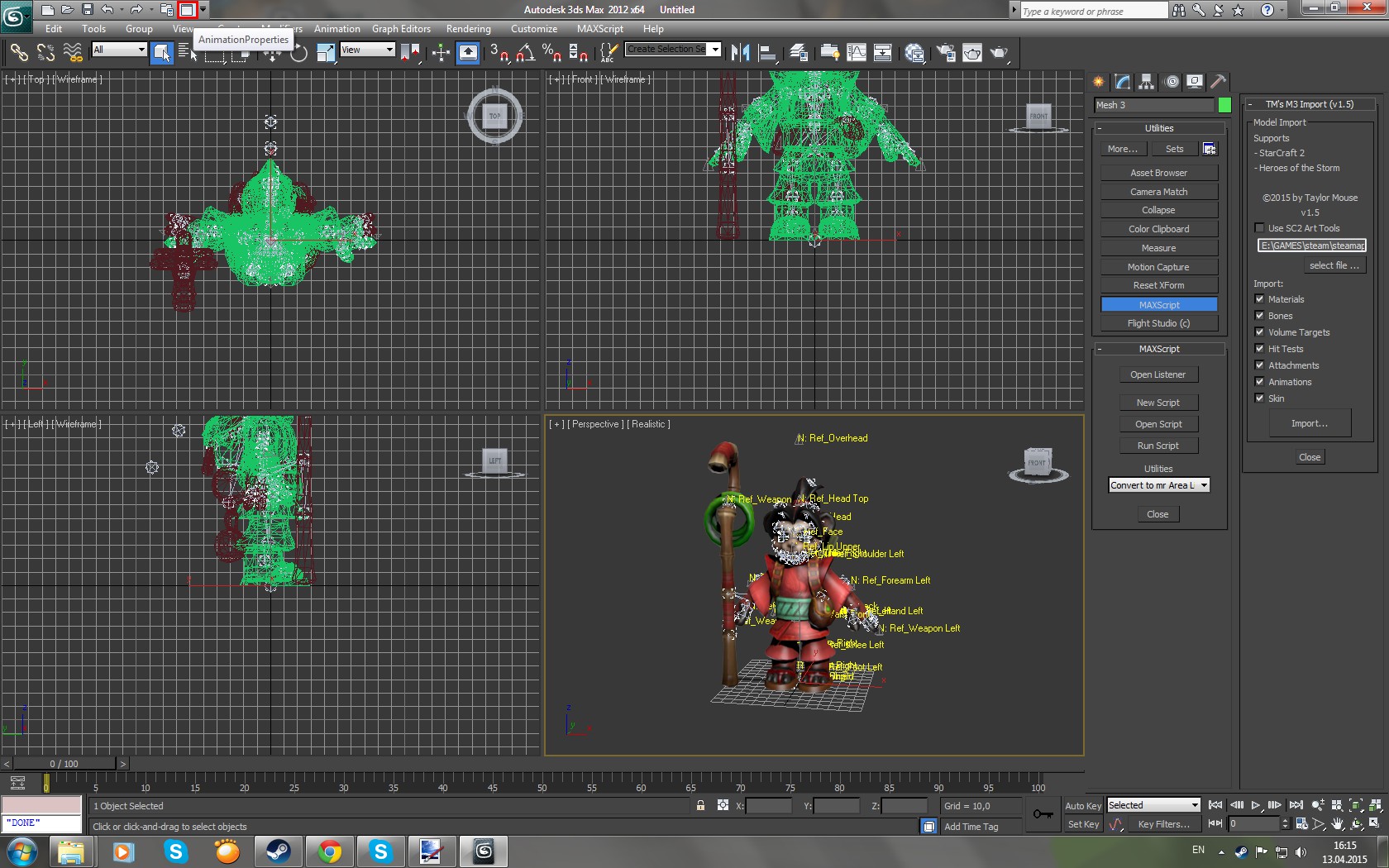Click the Bind to Space Warp icon
The image size is (1389, 868).
[x=73, y=53]
